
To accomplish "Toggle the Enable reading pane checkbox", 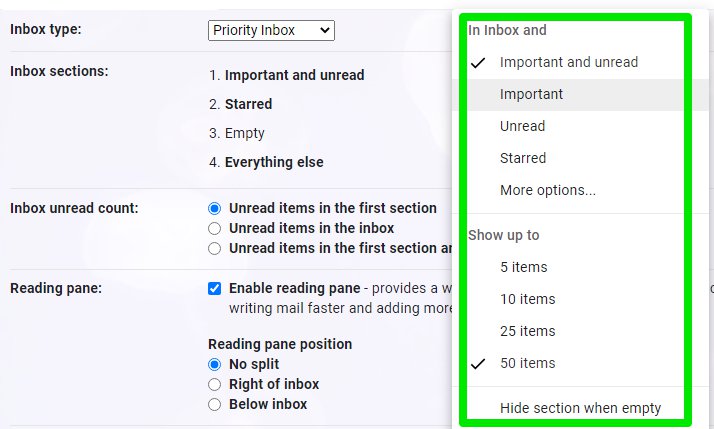I will [x=215, y=289].
